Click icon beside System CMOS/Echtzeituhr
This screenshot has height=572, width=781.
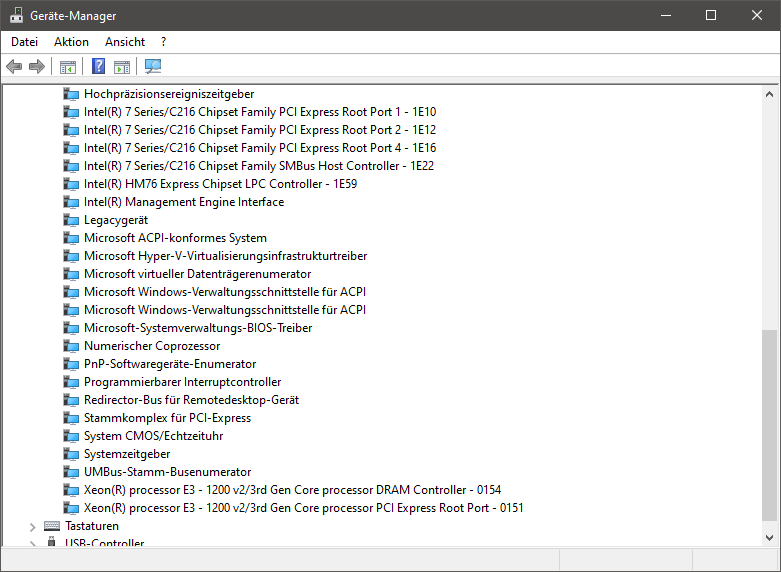coord(71,436)
